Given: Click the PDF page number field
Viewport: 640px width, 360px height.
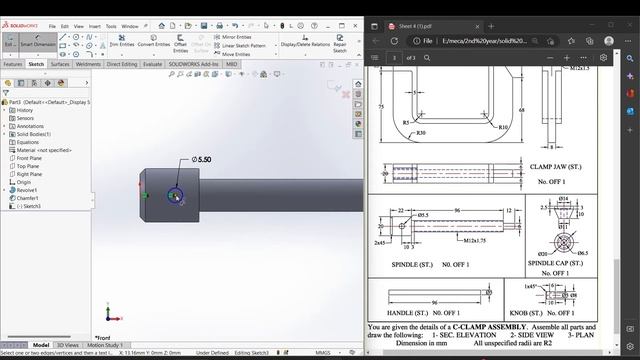Looking at the screenshot, I should pyautogui.click(x=394, y=58).
